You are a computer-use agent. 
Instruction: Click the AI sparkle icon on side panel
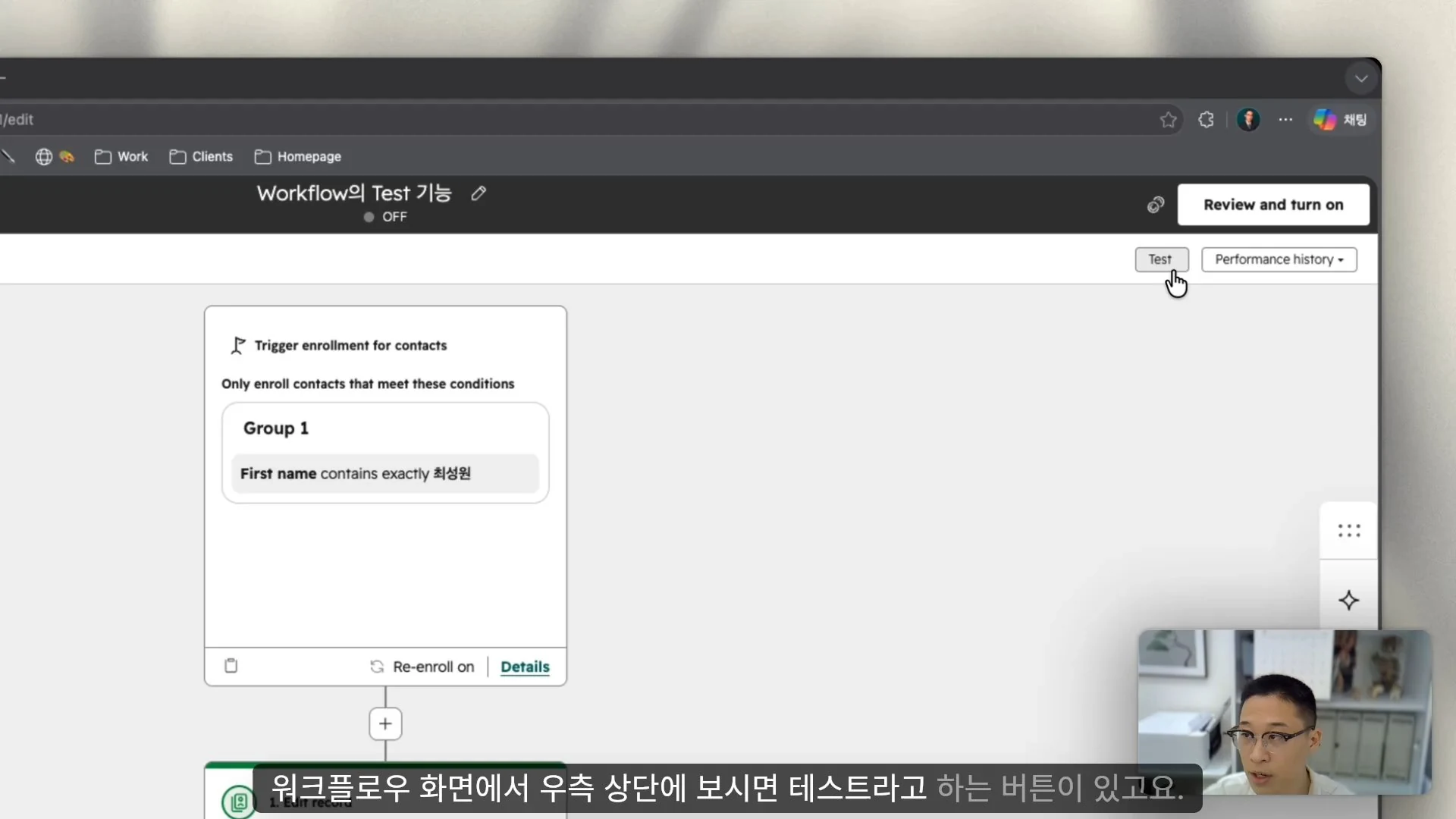tap(1349, 601)
